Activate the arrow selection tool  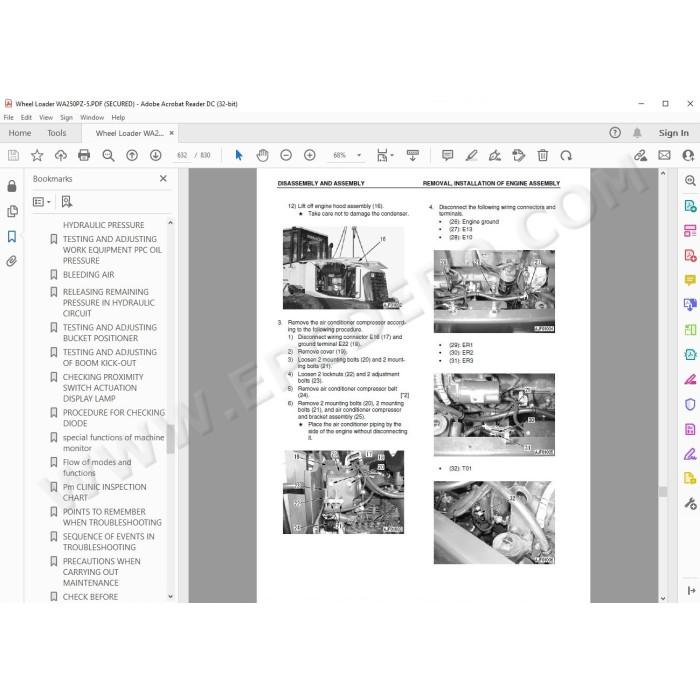pos(239,155)
